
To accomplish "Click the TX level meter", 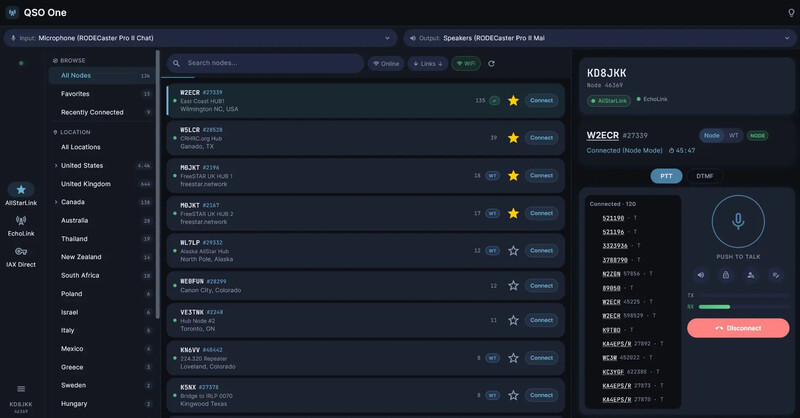I will click(744, 296).
